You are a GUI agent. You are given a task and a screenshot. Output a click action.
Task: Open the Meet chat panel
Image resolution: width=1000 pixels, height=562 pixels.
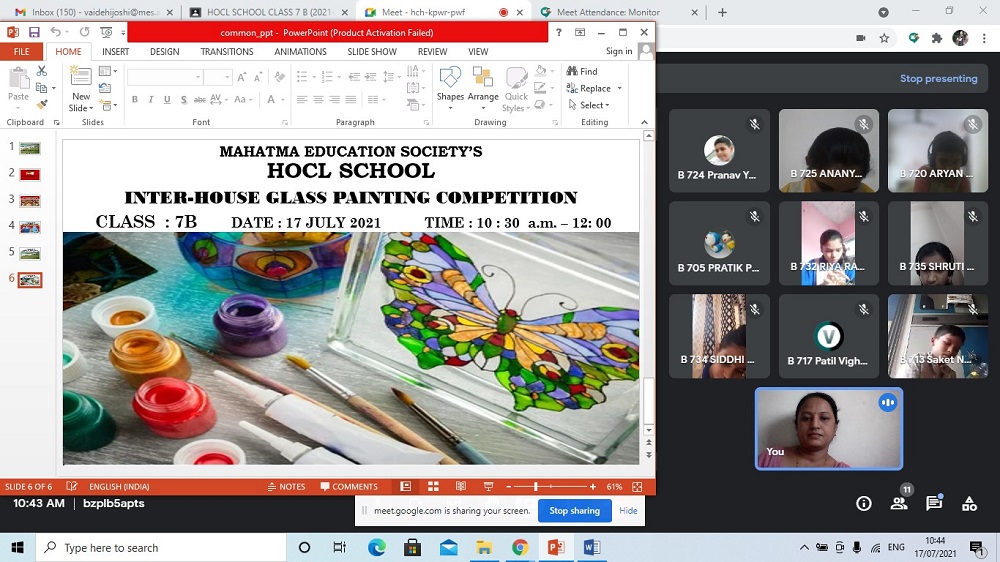(933, 504)
